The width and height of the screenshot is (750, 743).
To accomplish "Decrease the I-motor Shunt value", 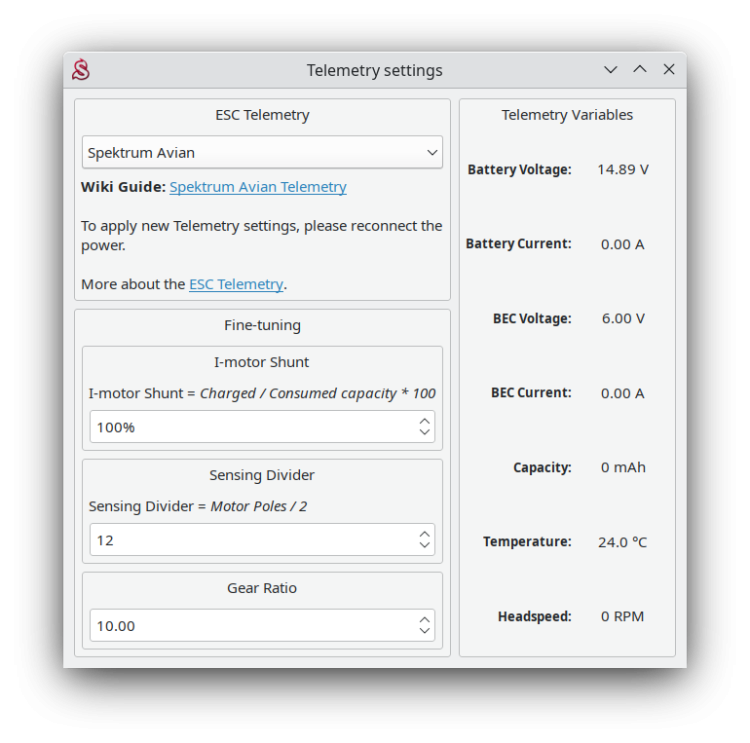I will click(x=425, y=433).
